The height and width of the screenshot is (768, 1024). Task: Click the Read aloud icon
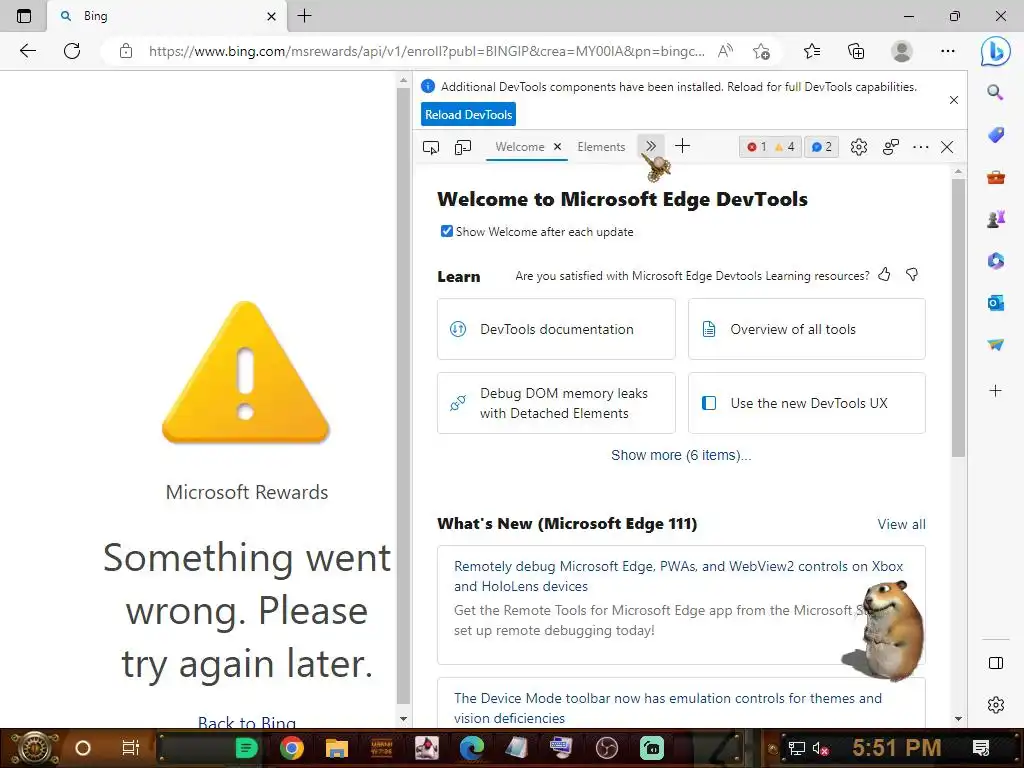(x=725, y=51)
